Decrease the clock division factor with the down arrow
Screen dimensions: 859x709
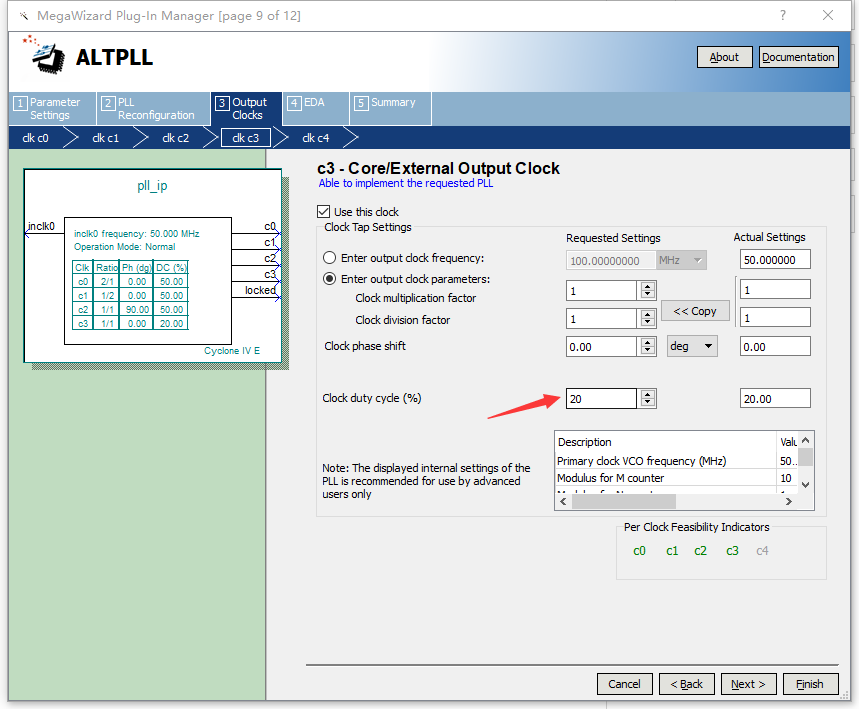pyautogui.click(x=648, y=323)
